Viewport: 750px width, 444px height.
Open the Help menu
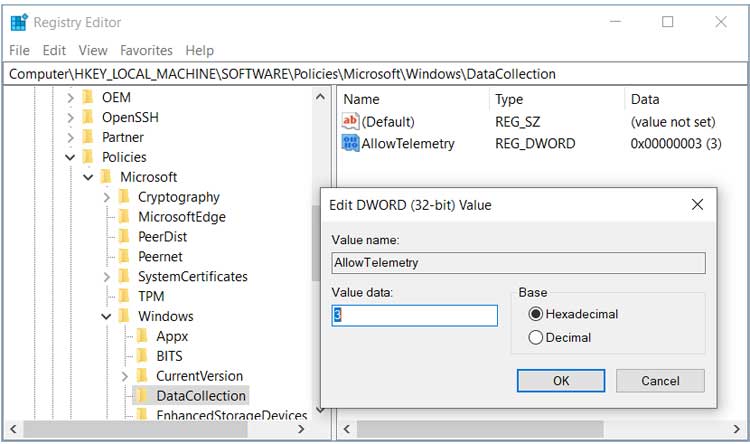tap(199, 50)
